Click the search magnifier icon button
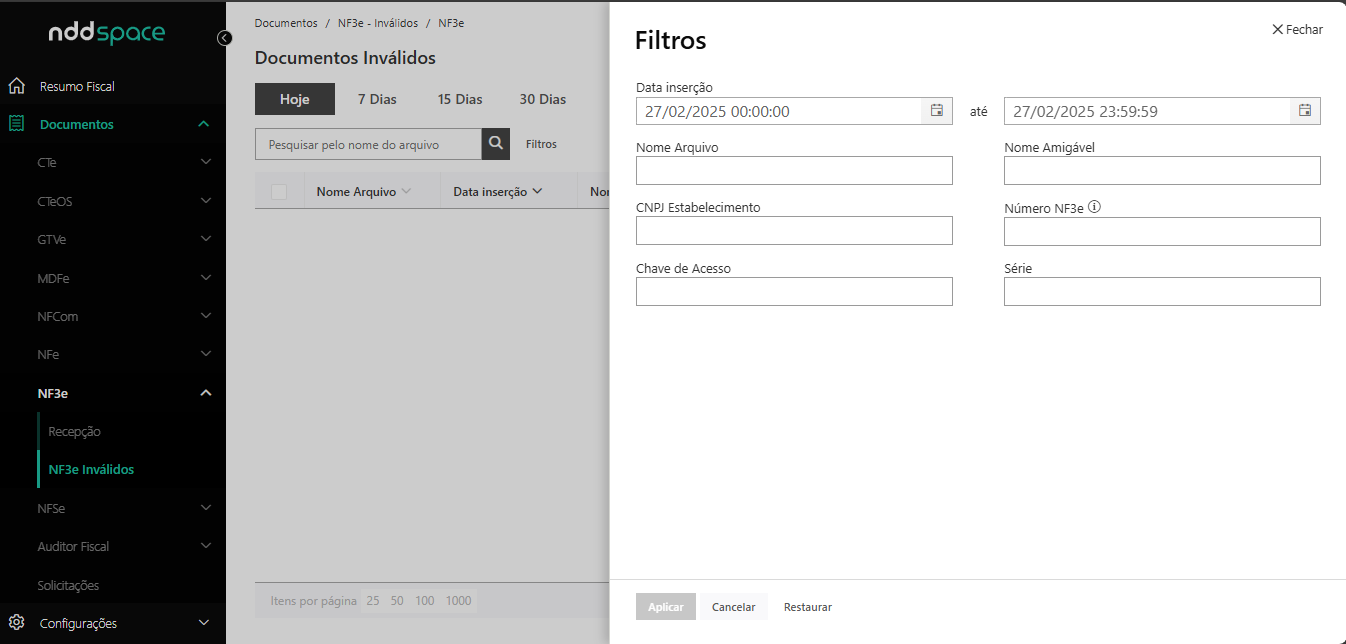1346x644 pixels. point(495,144)
